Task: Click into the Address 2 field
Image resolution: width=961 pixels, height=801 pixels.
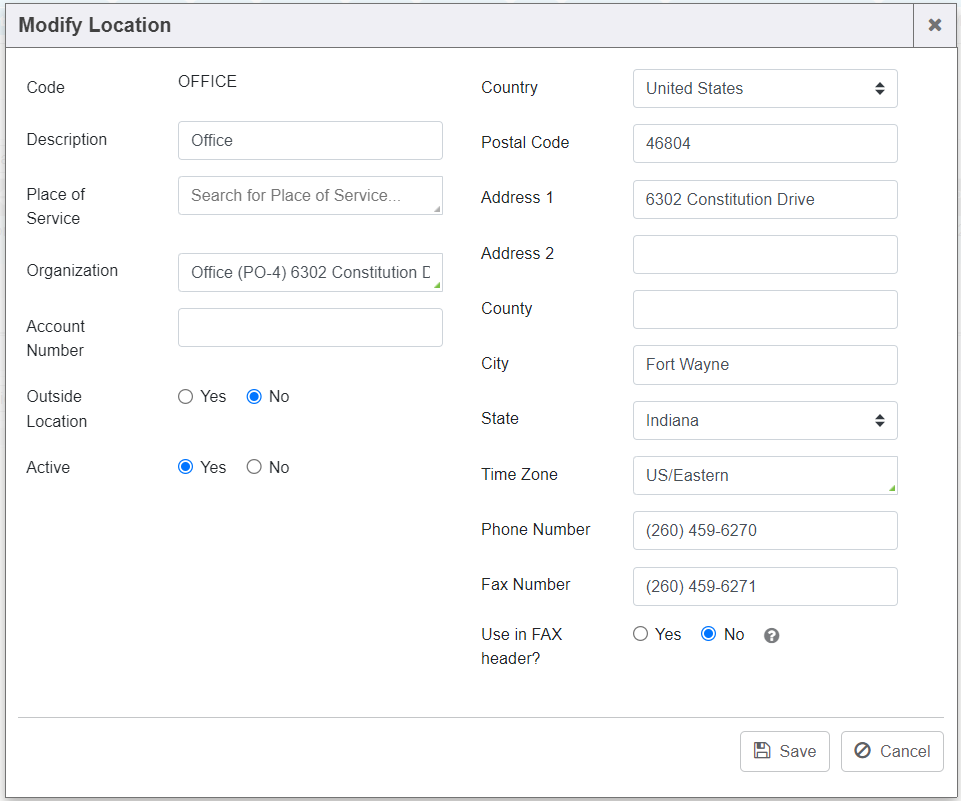Action: click(765, 254)
